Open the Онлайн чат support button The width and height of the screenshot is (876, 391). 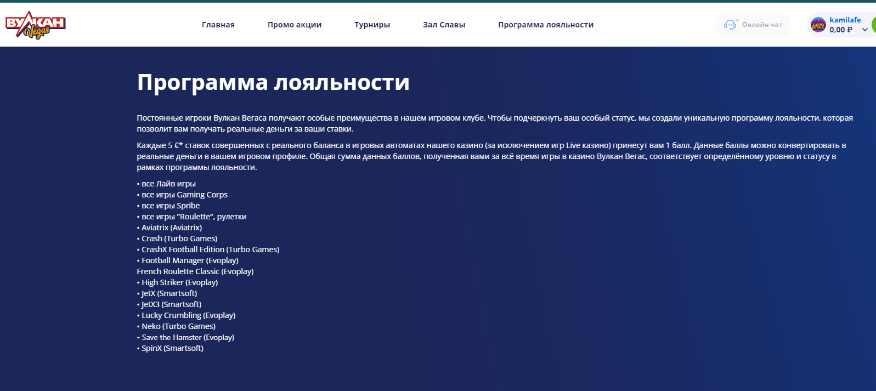[753, 25]
